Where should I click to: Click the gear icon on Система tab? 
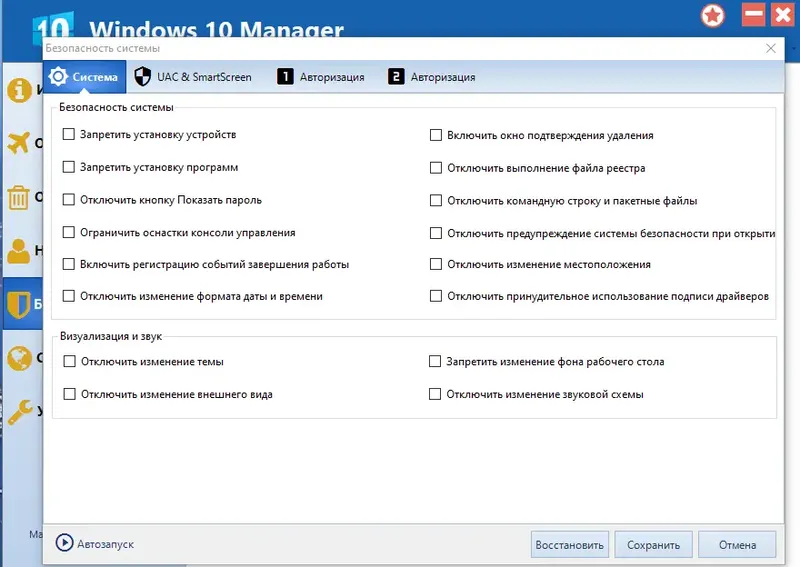pos(58,77)
